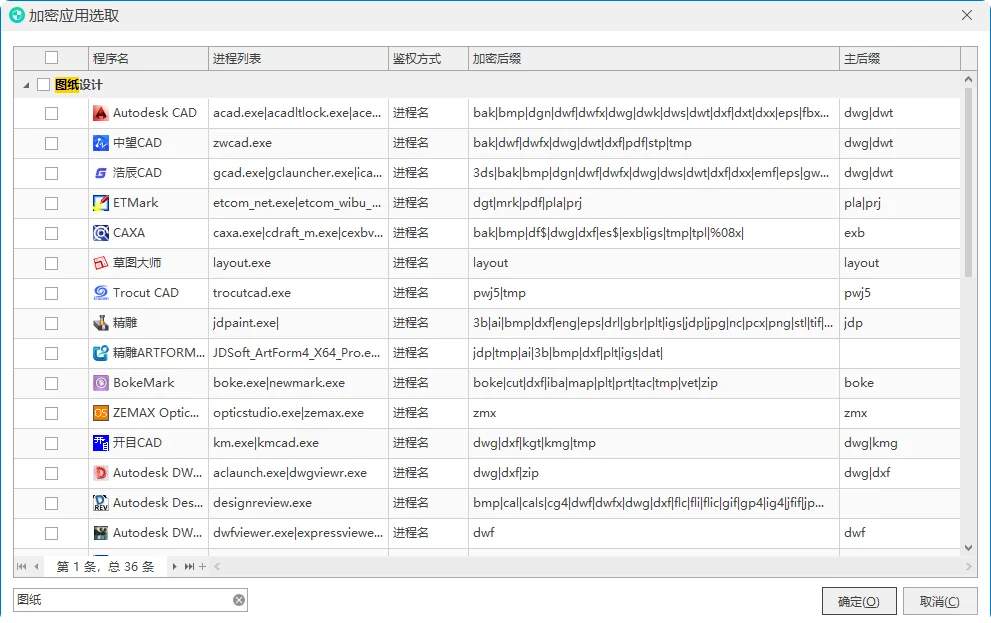Go to last record navigation icon
991x623 pixels.
click(189, 567)
